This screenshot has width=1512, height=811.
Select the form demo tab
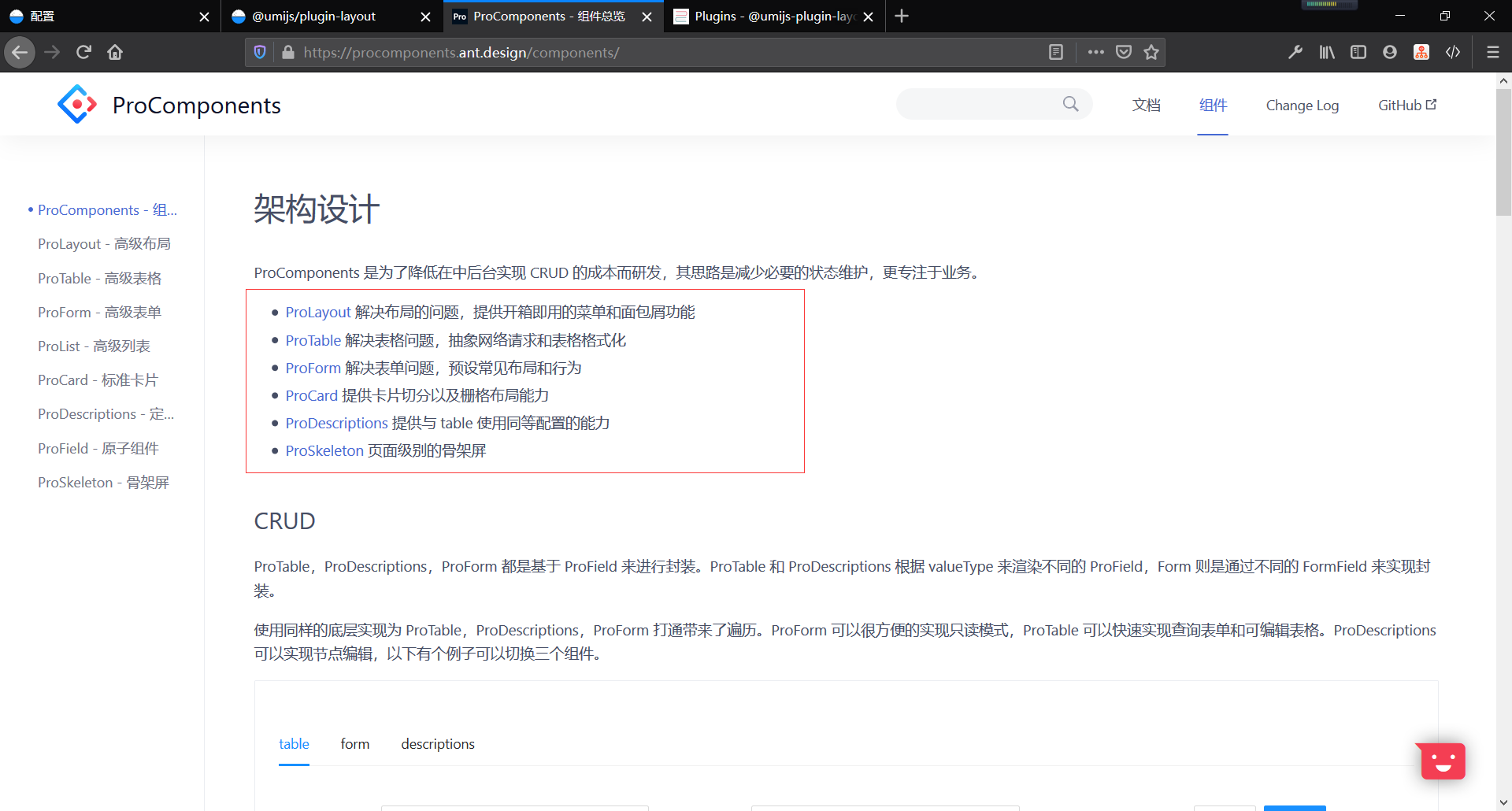(x=355, y=744)
